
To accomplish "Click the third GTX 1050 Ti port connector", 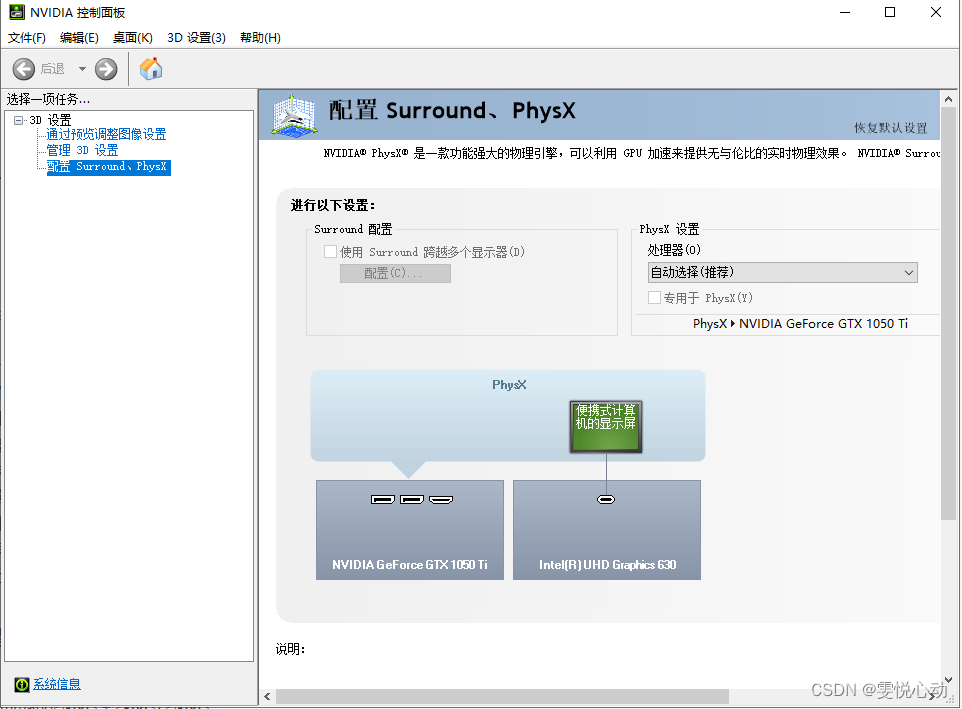I will [441, 500].
